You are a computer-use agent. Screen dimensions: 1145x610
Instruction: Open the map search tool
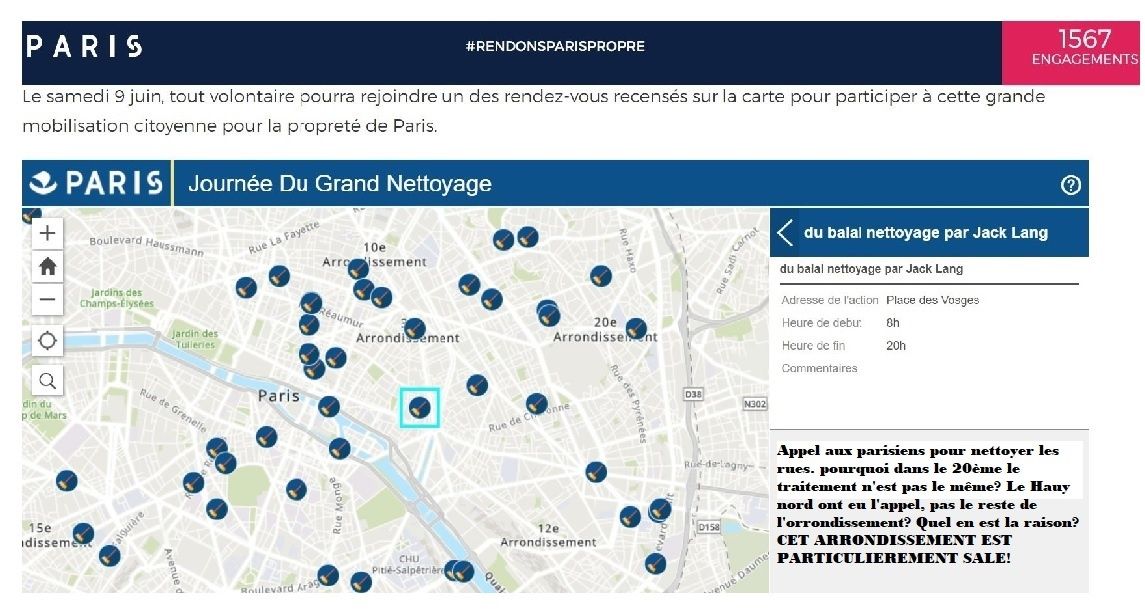(47, 381)
